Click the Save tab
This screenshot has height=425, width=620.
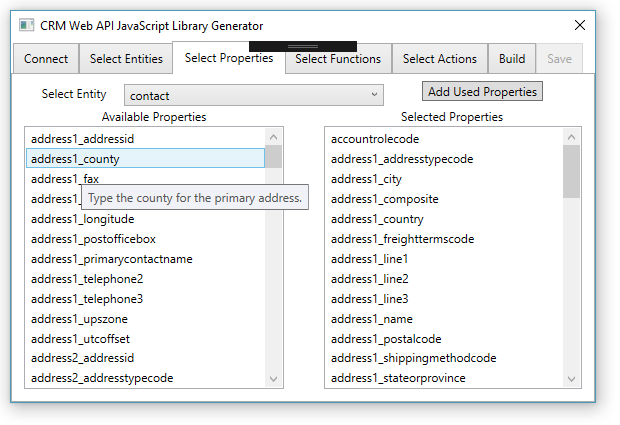point(559,59)
